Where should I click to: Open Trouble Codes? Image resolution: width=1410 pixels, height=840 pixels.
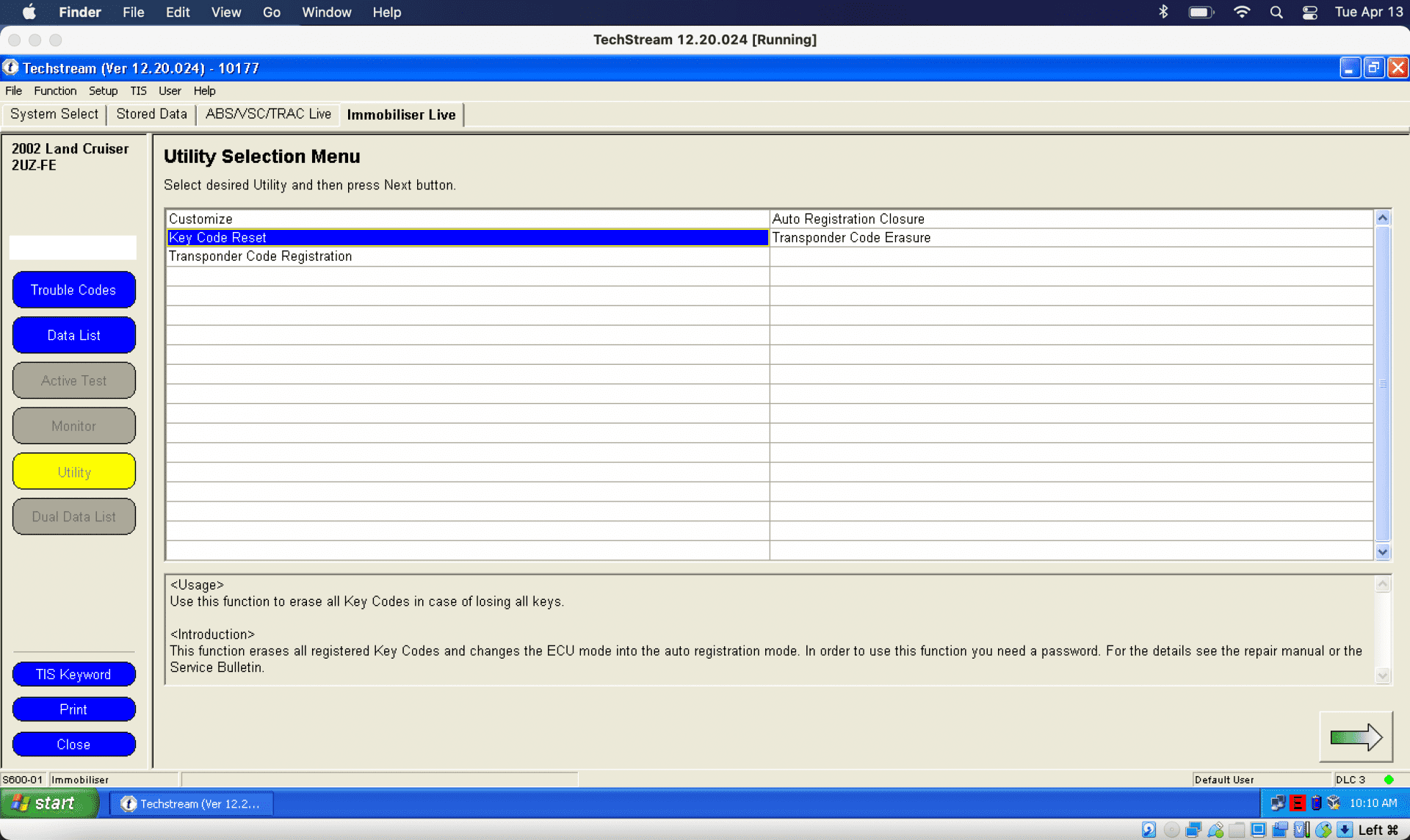pos(73,290)
